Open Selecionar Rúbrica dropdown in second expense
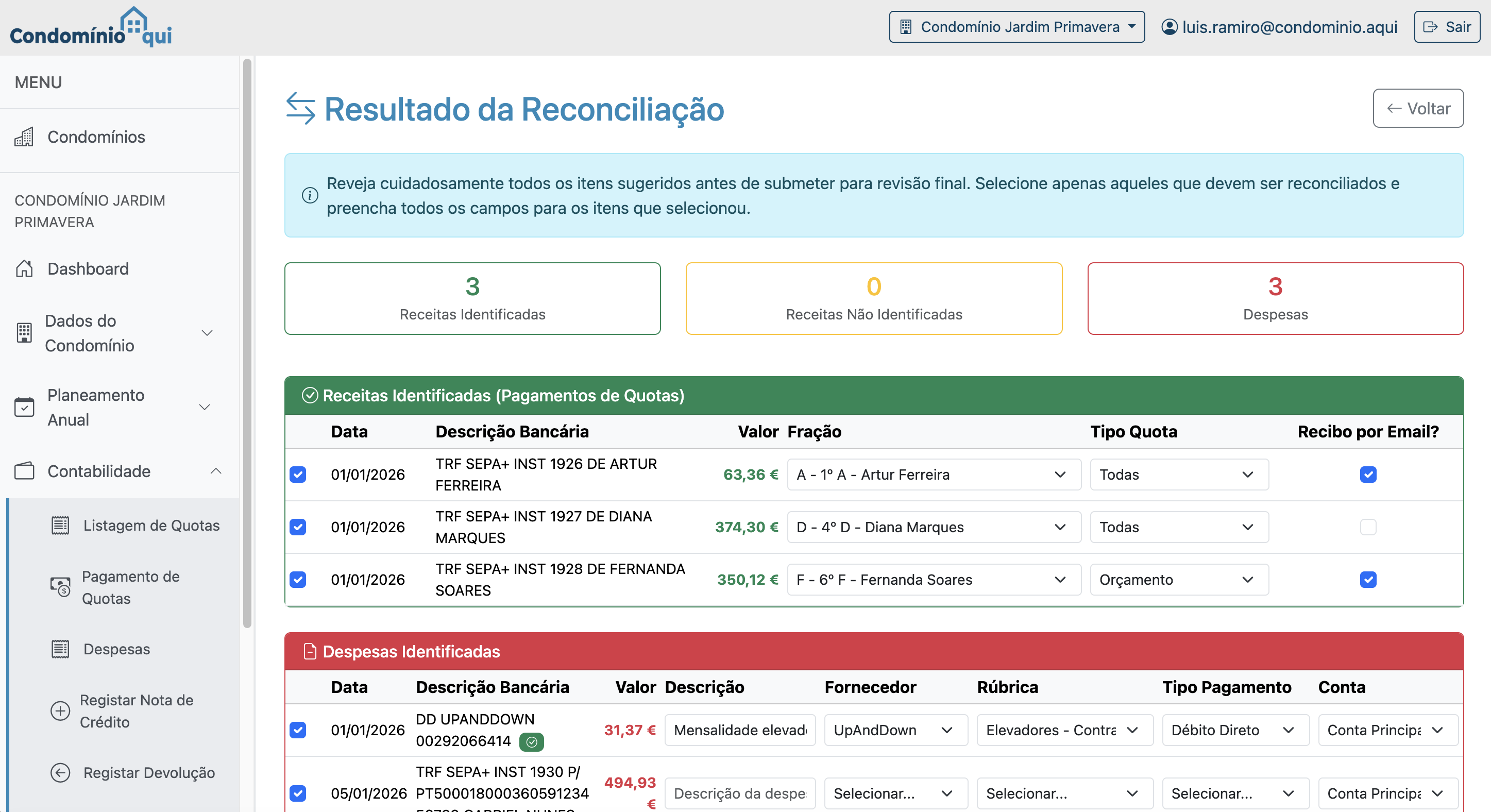The width and height of the screenshot is (1491, 812). [1065, 793]
